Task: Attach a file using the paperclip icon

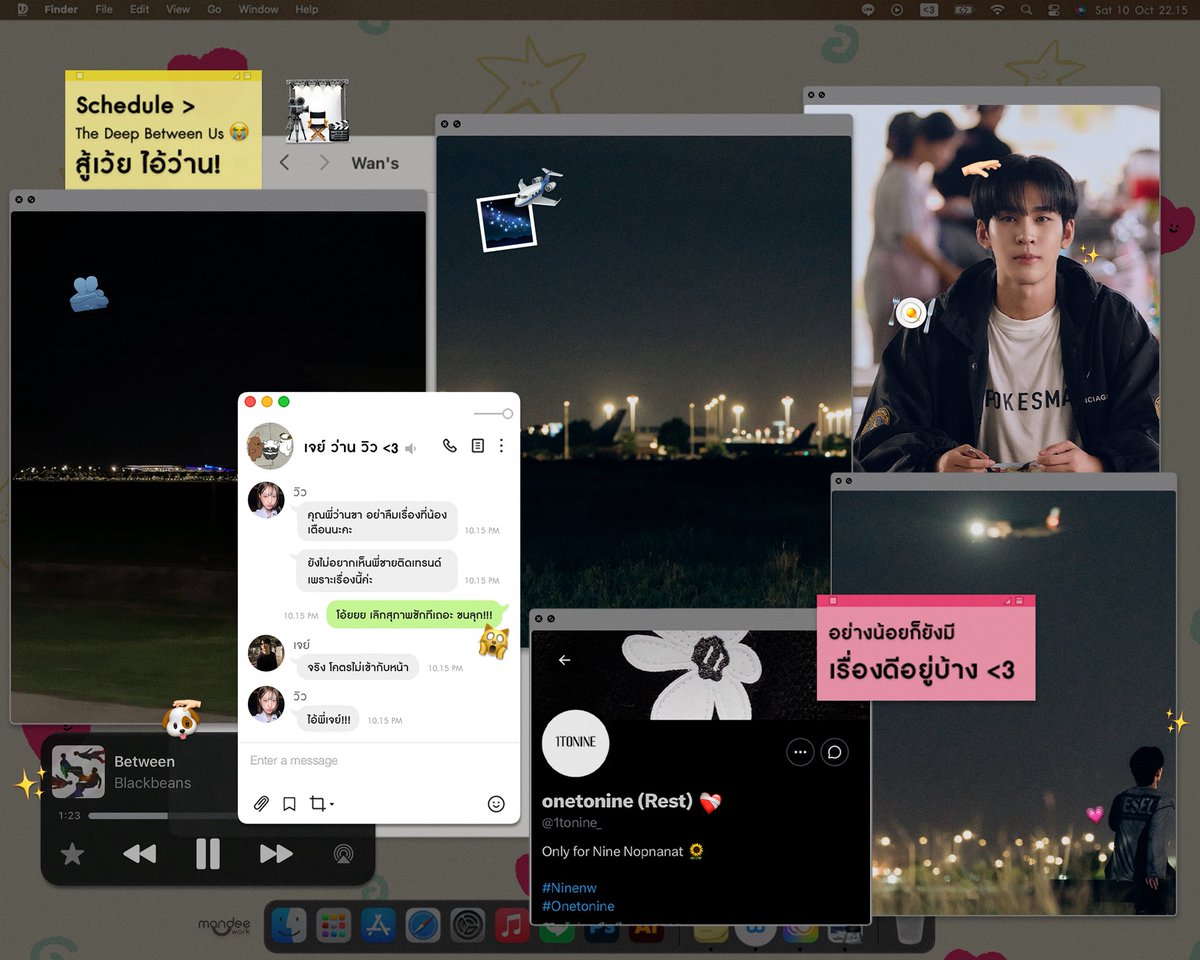Action: point(261,803)
